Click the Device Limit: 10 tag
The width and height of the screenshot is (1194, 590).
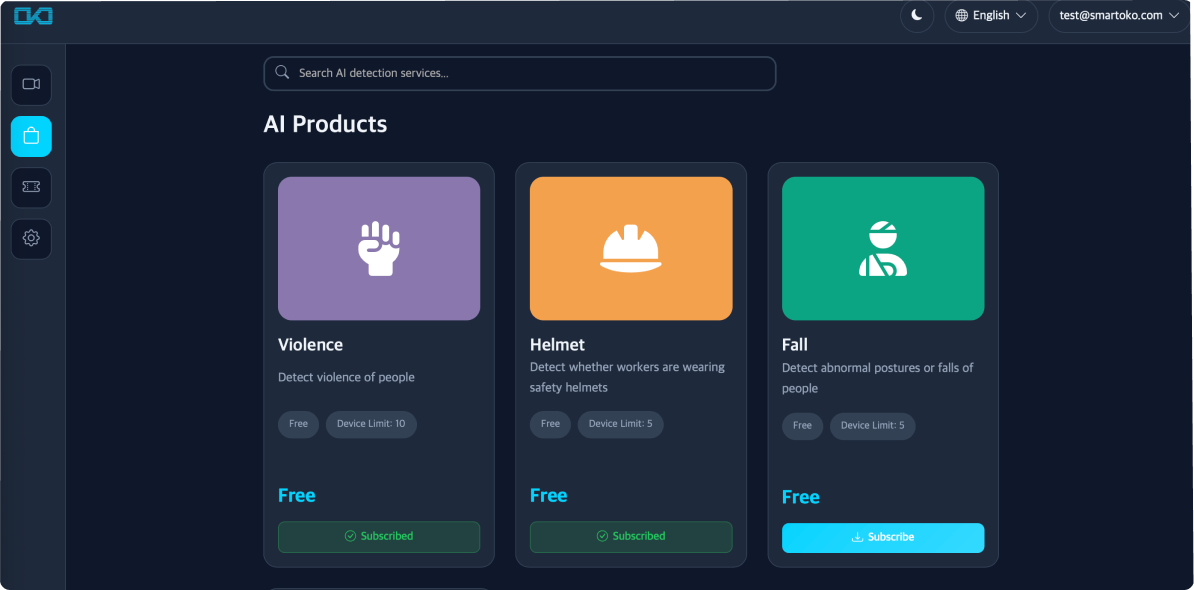371,424
